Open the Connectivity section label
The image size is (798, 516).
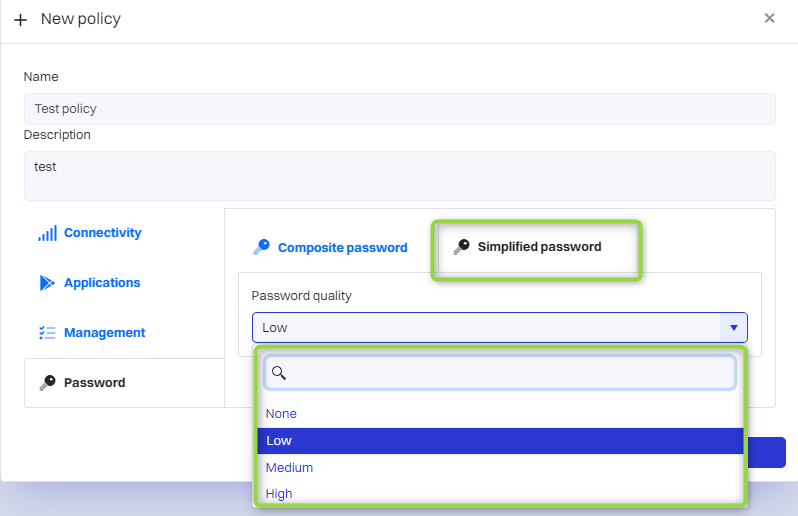point(102,233)
